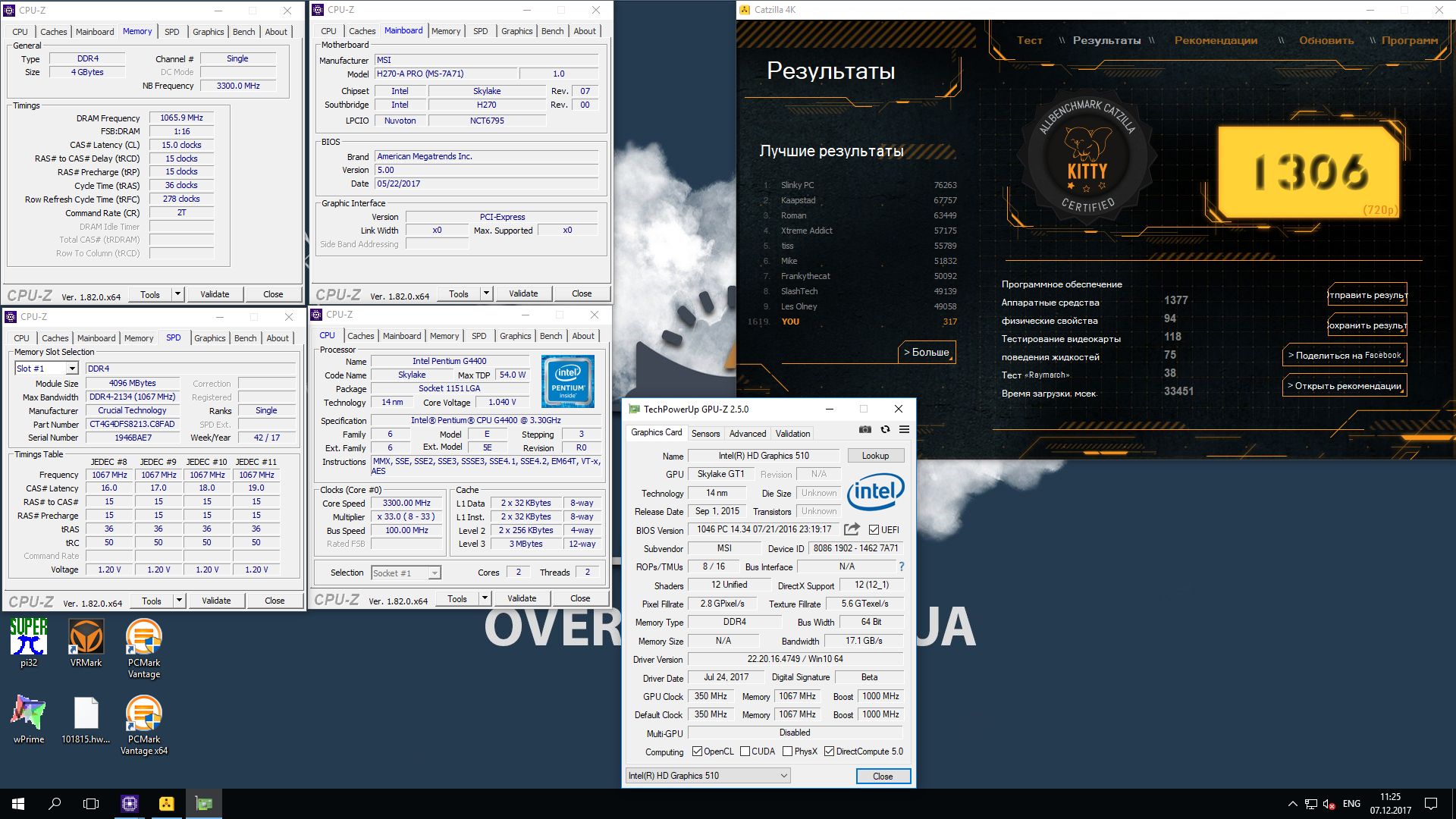Viewport: 1456px width, 819px height.
Task: Open the Action Center notifications icon
Action: [1431, 804]
